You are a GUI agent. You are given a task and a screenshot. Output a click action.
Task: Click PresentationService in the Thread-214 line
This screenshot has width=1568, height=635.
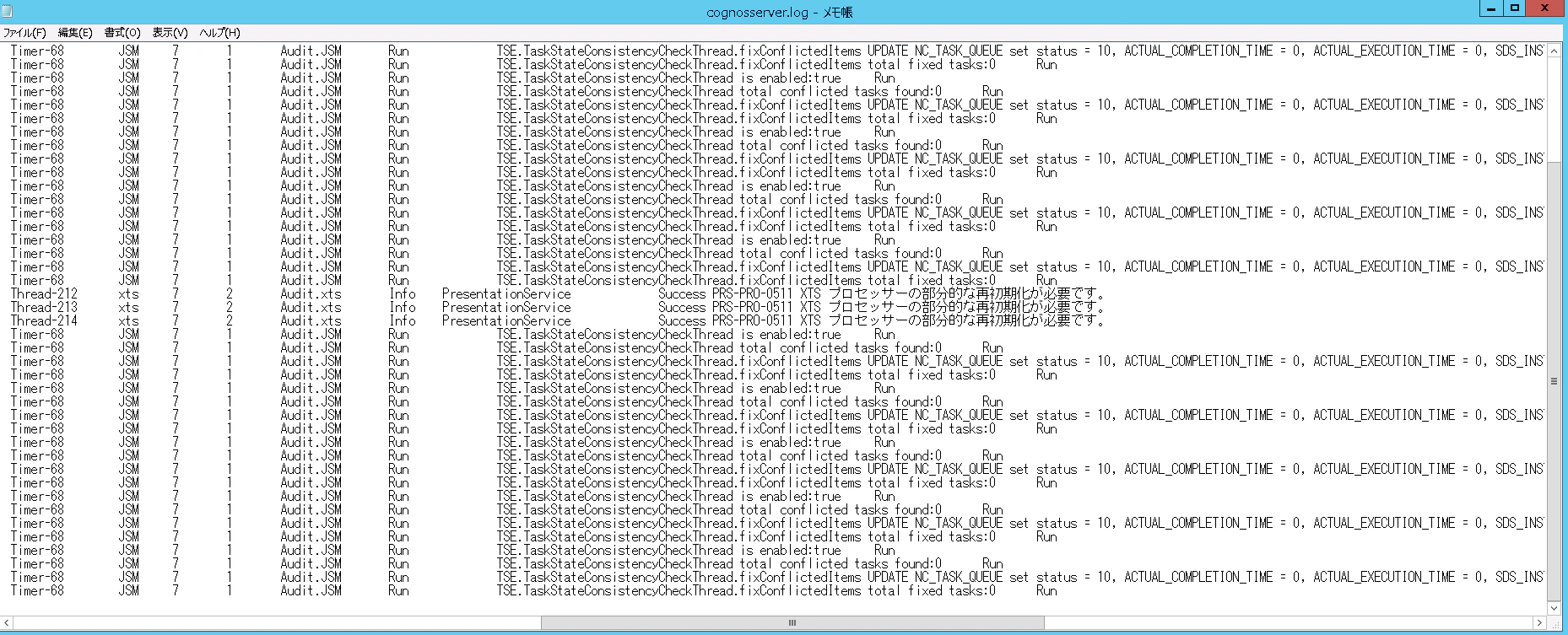506,321
